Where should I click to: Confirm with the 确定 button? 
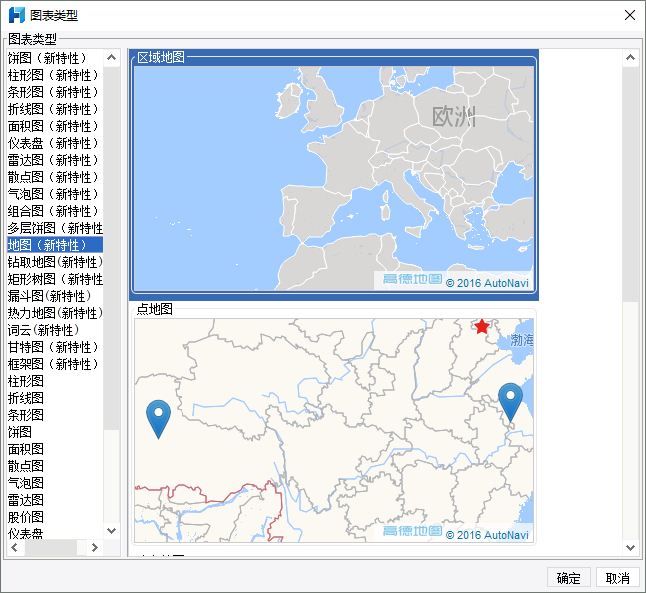coord(569,578)
